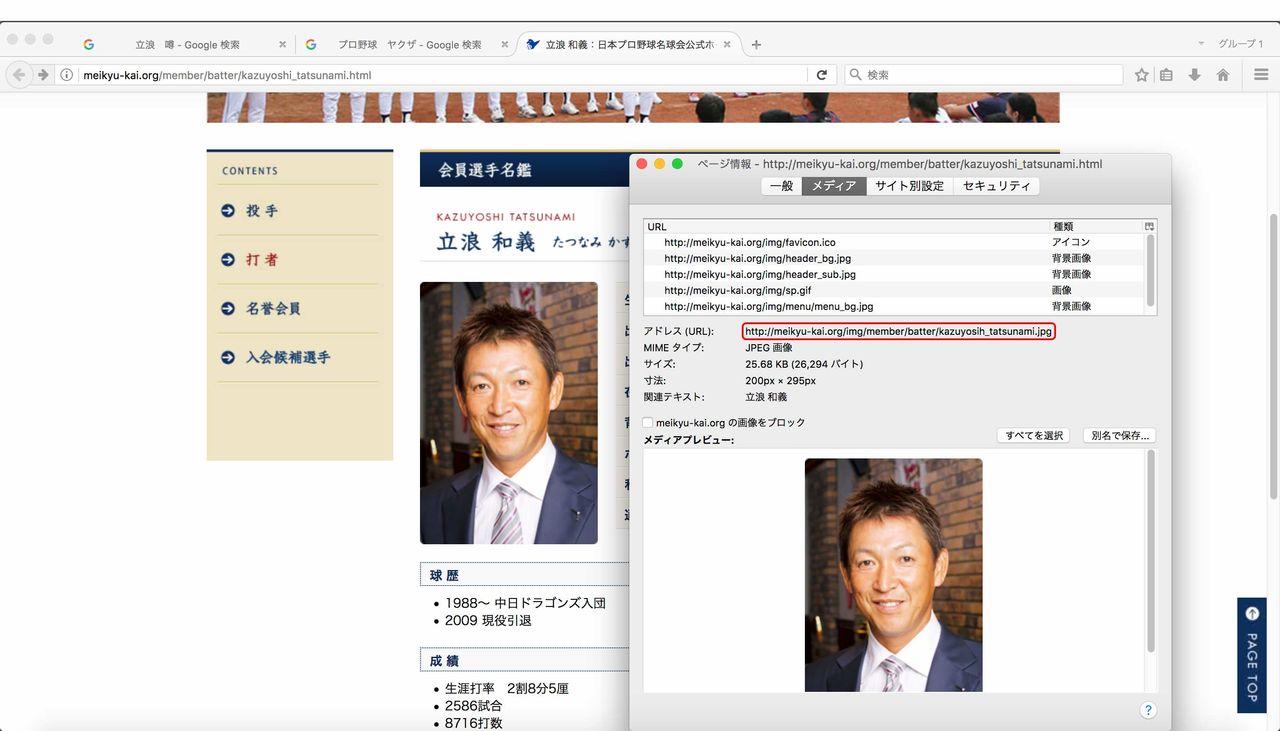Click the すべてを選択 button
Image resolution: width=1280 pixels, height=731 pixels.
[x=1034, y=436]
